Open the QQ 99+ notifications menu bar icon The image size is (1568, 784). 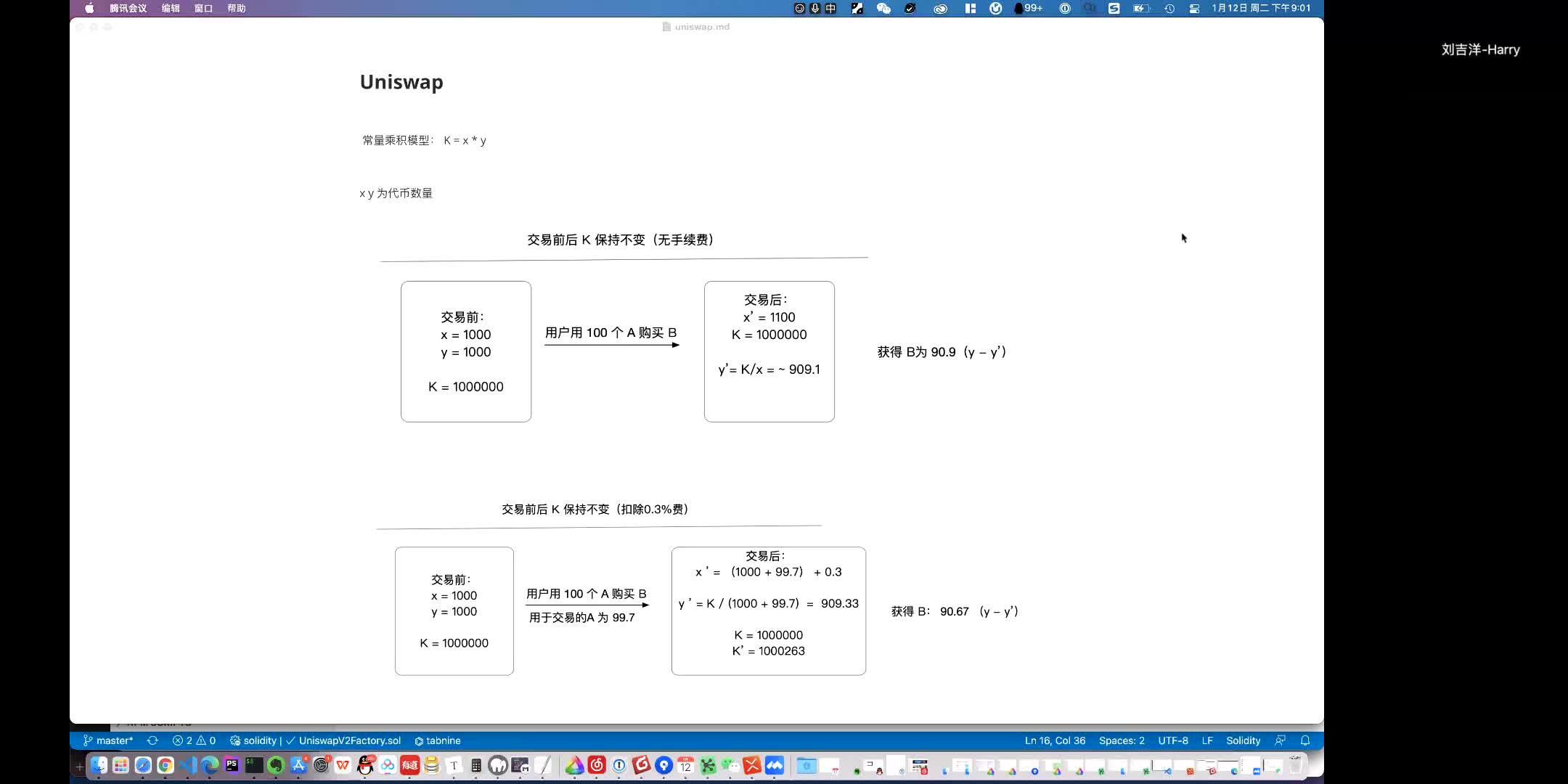pos(1028,9)
